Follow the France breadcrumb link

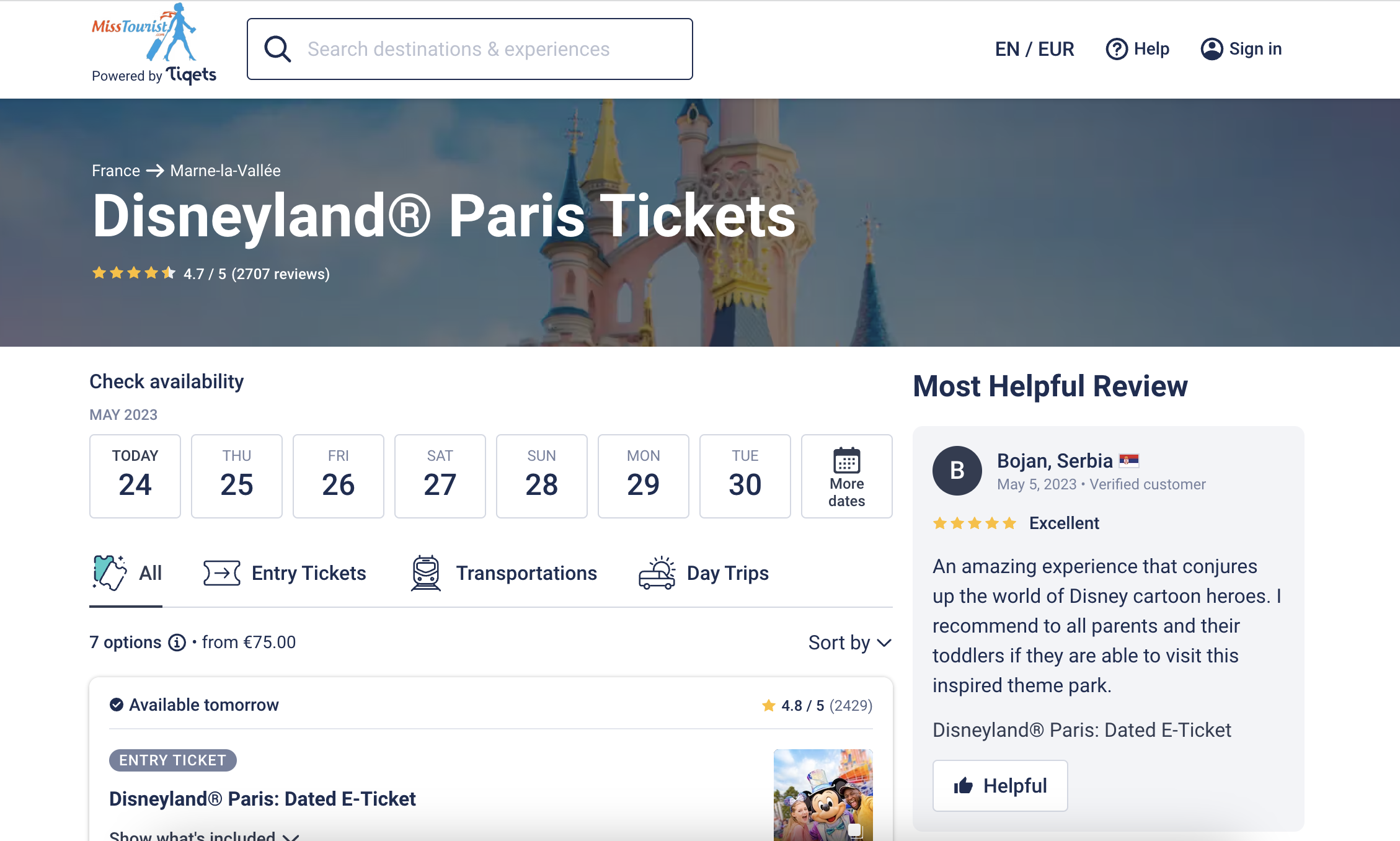[x=116, y=171]
